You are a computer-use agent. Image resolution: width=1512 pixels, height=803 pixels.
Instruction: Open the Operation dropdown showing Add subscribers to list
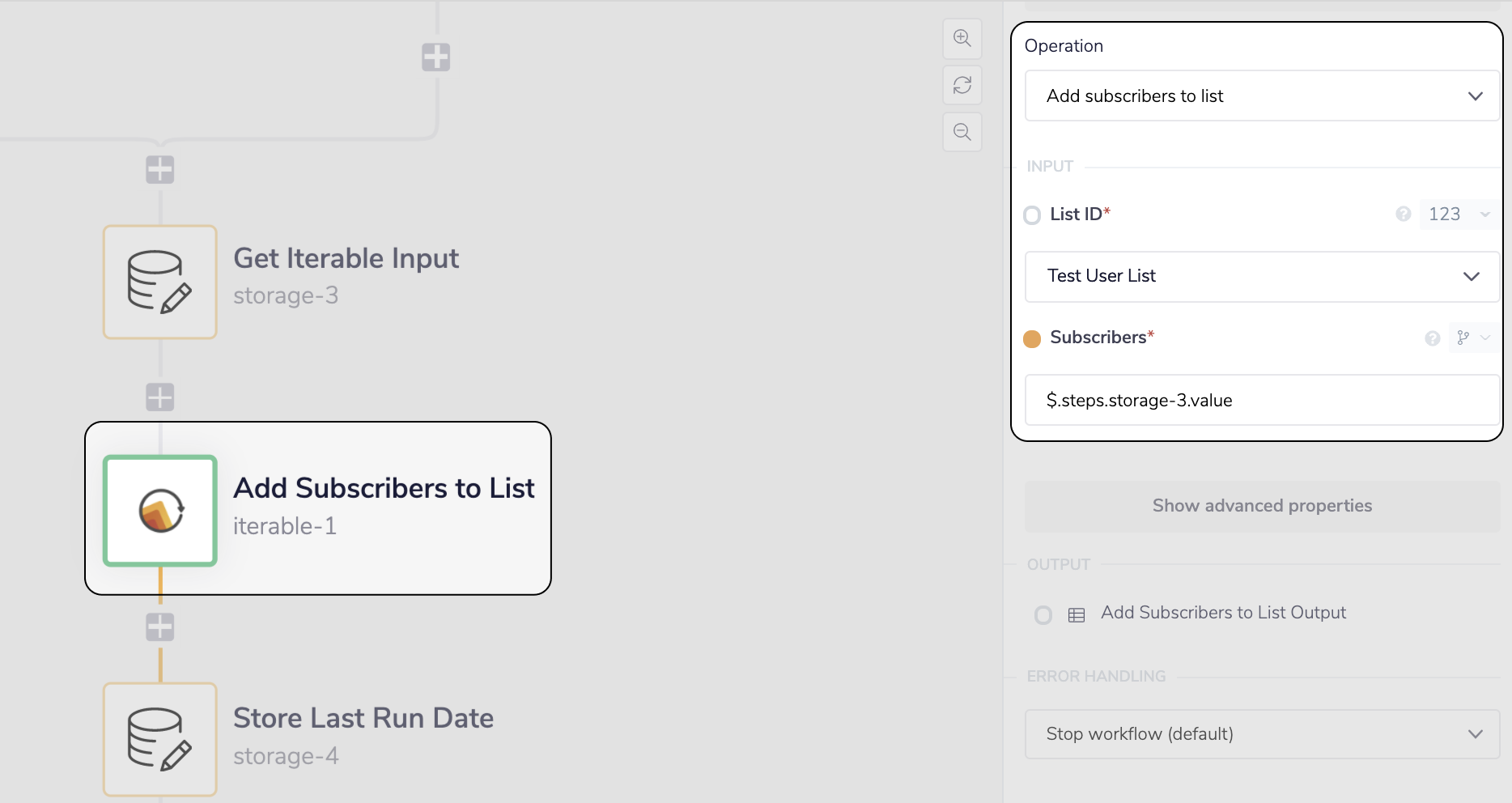pos(1261,96)
